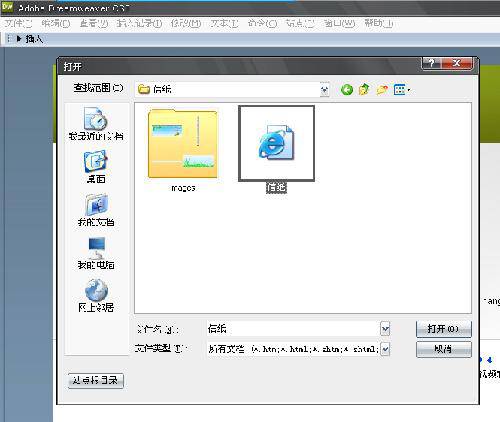
Task: Open the 文件 menu in menu bar
Action: tap(18, 23)
